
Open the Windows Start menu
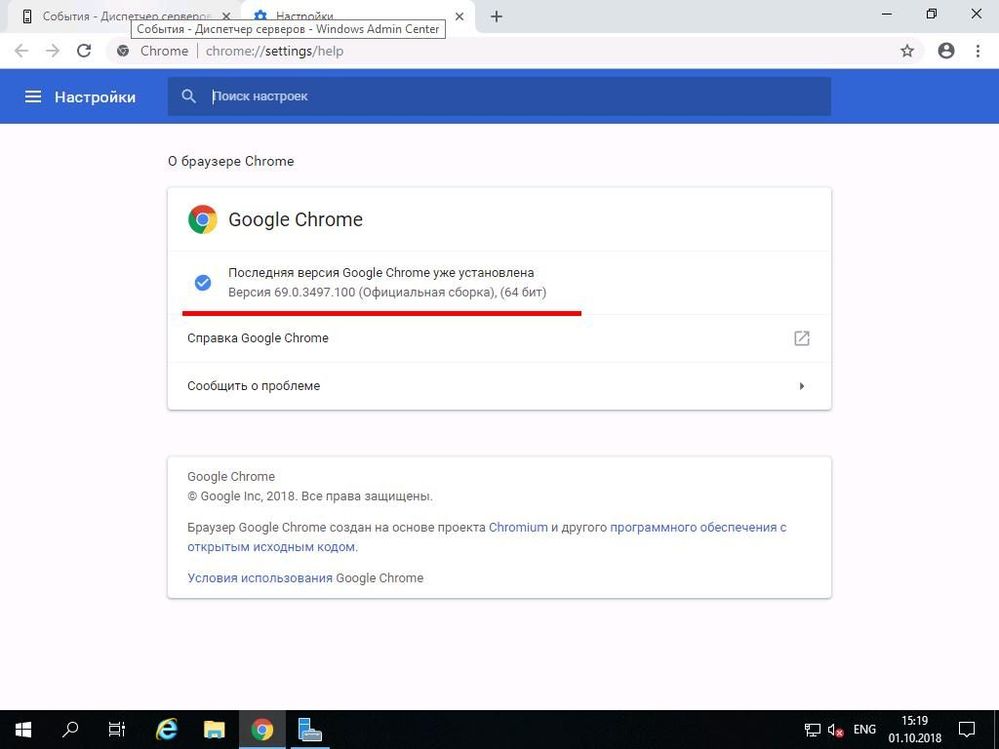23,729
